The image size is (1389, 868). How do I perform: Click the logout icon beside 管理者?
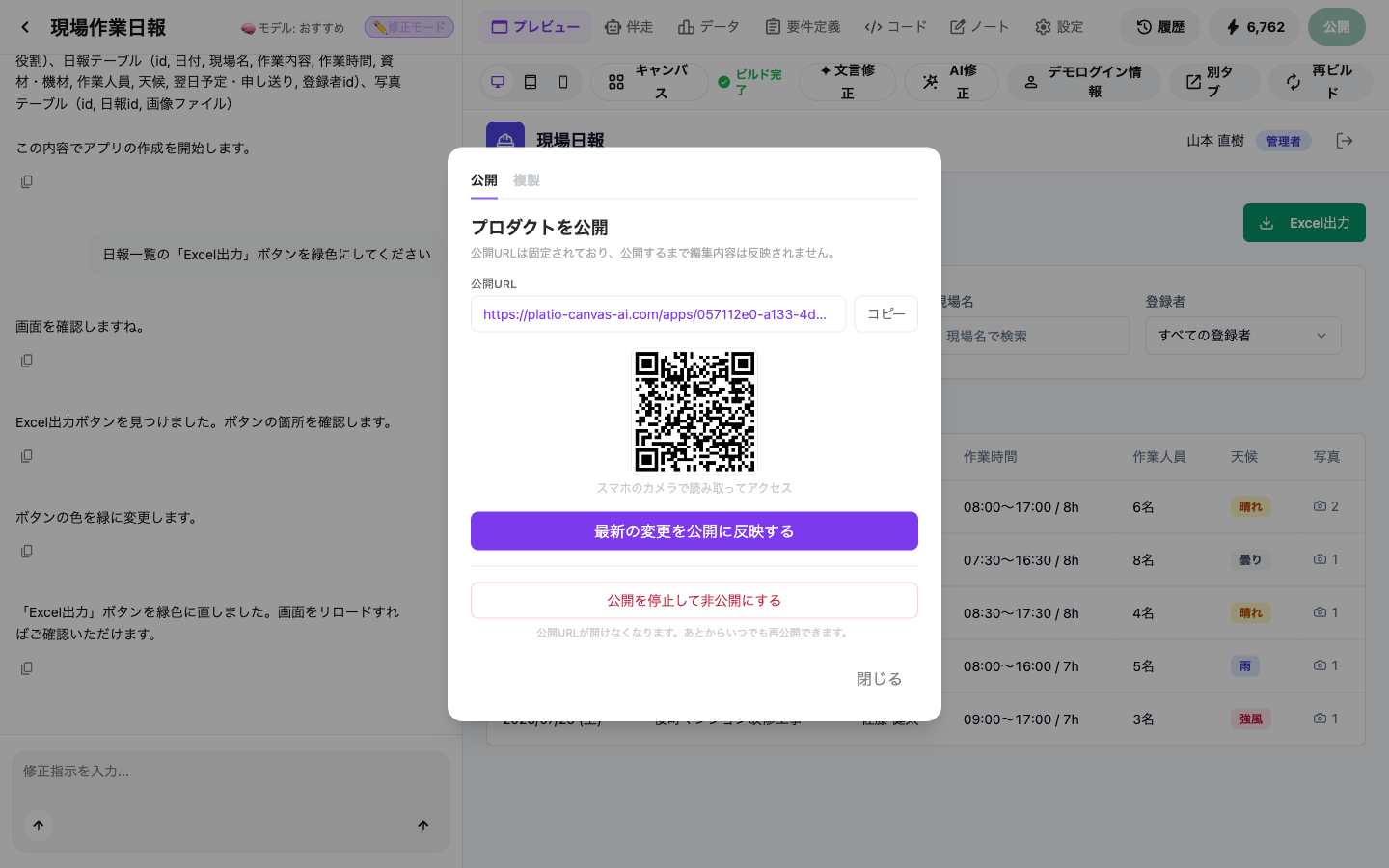1345,141
